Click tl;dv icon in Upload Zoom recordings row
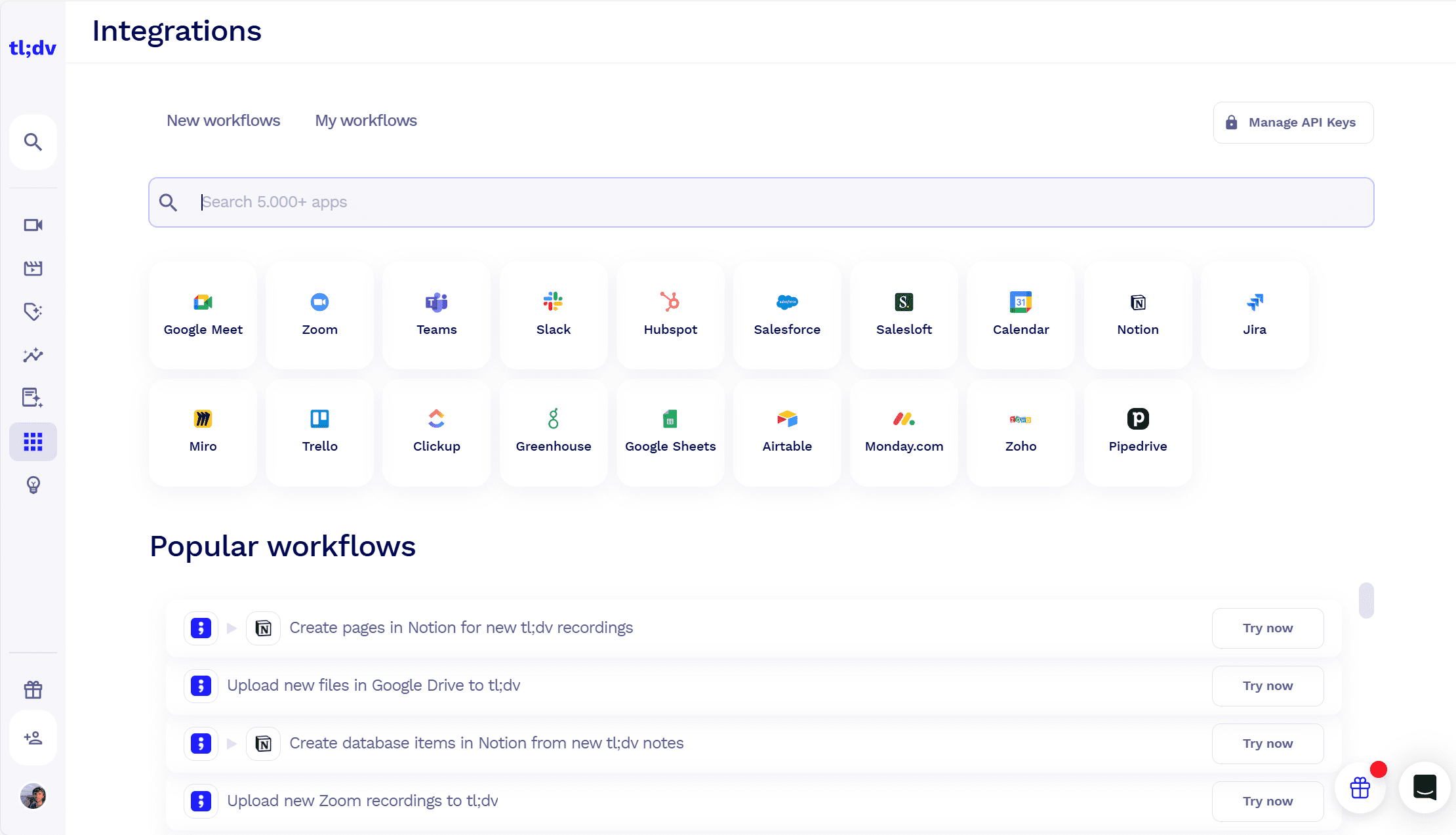1456x835 pixels. (x=201, y=802)
